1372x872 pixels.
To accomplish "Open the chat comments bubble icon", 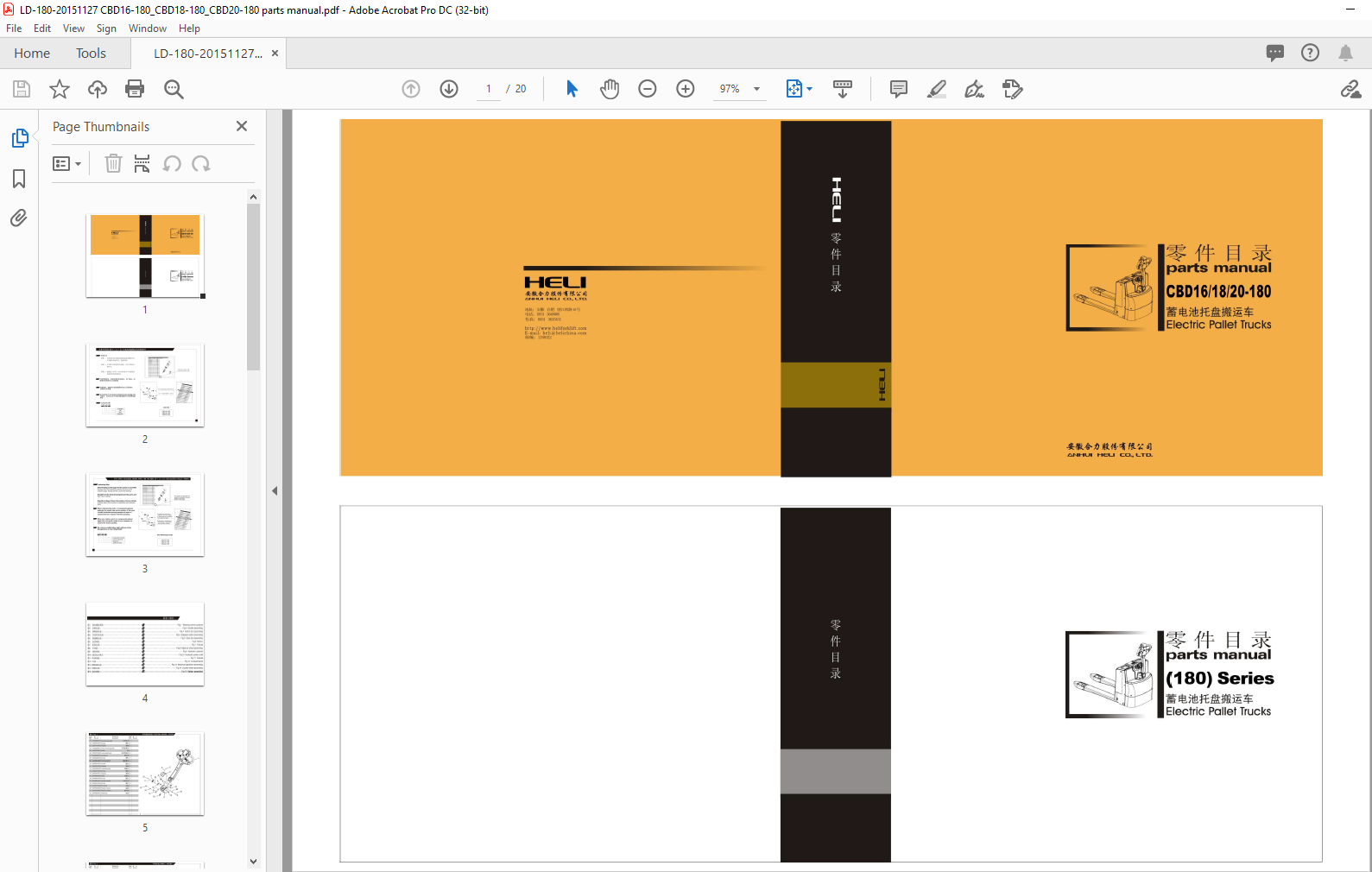I will pos(1275,53).
